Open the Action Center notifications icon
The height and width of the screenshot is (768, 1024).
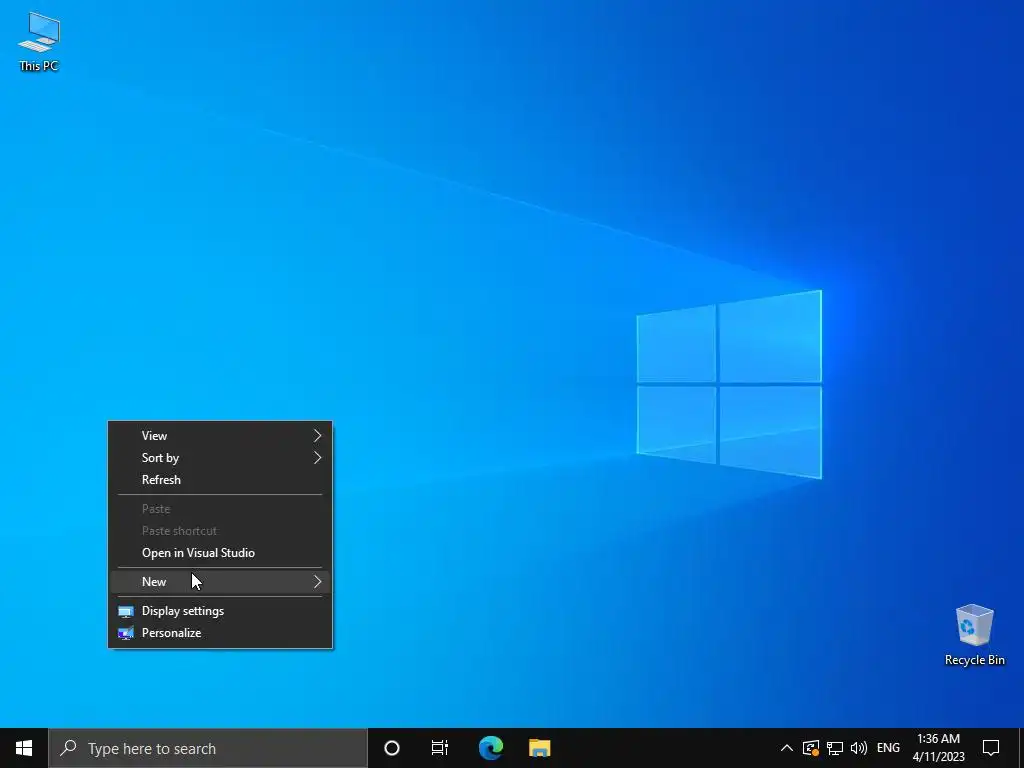(991, 748)
